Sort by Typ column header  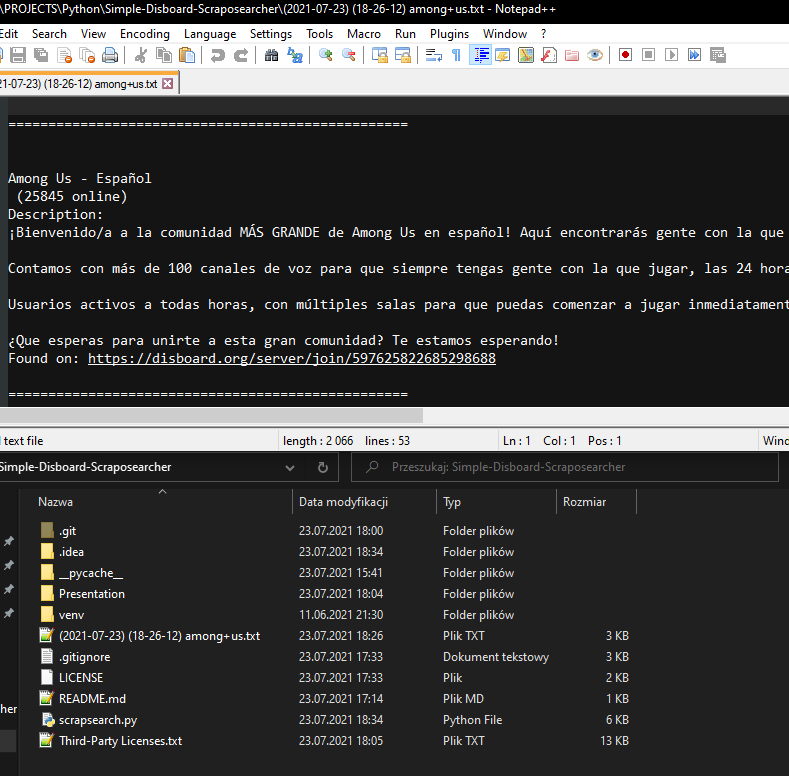[x=496, y=502]
